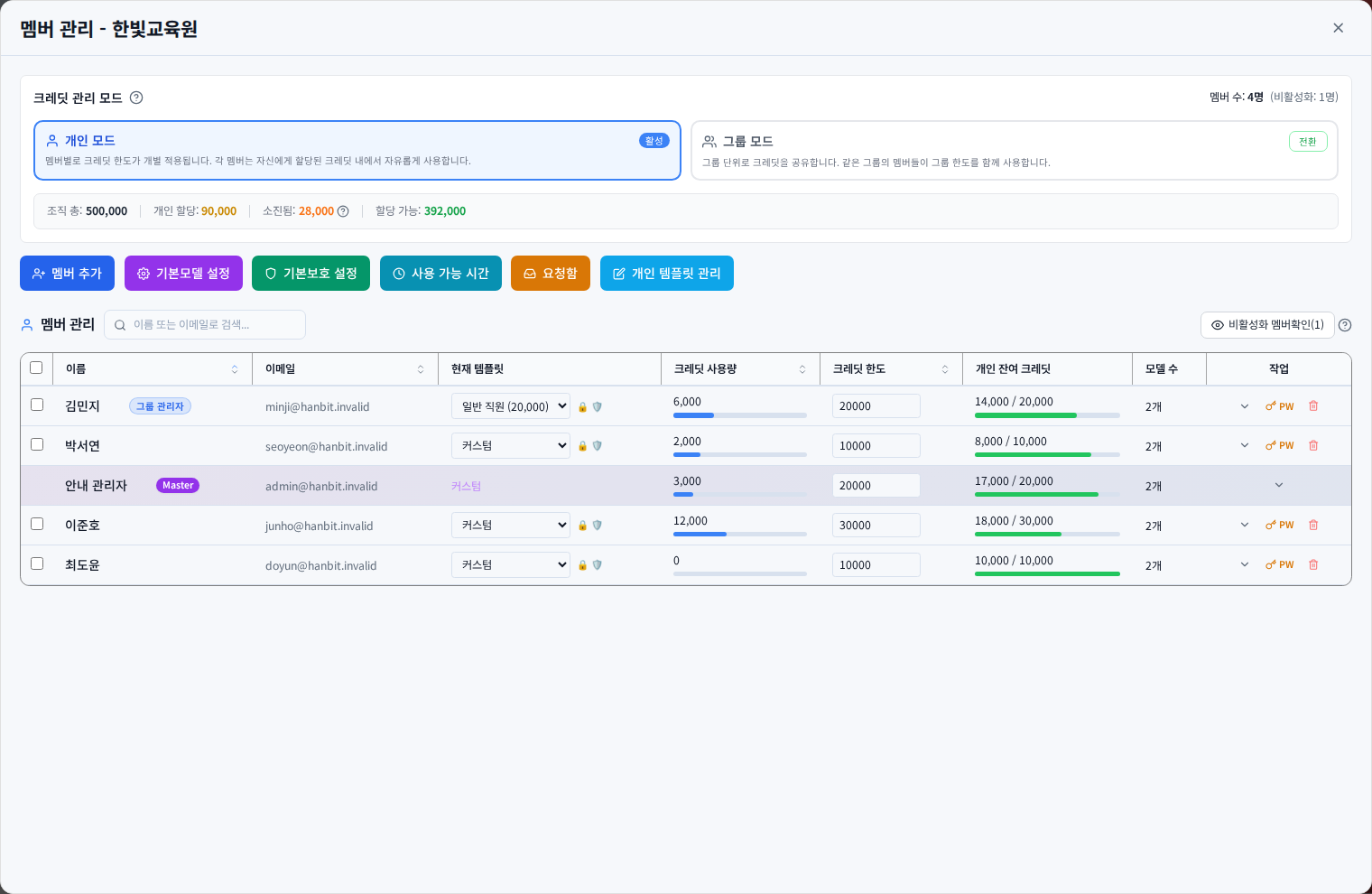This screenshot has height=894, width=1372.
Task: Click help icon beside 비활성화 멤버확인 button
Action: (1345, 325)
